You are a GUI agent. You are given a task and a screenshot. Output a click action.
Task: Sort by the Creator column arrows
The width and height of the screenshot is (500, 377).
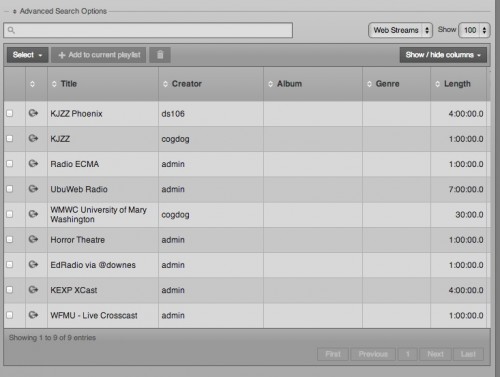click(x=165, y=84)
